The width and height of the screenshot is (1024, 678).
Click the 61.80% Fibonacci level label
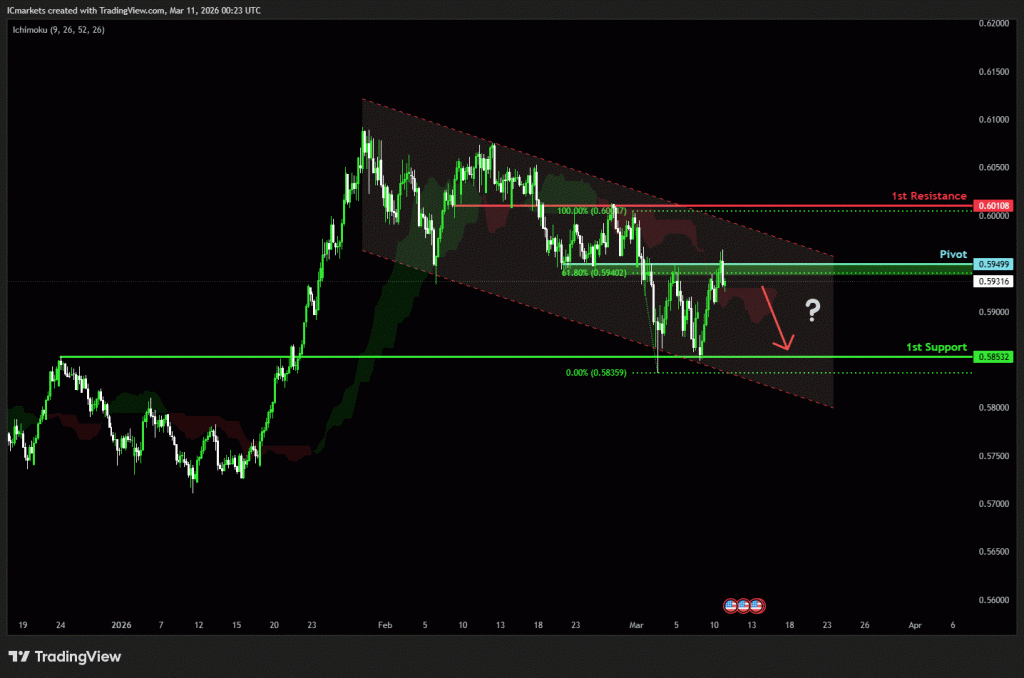pyautogui.click(x=594, y=272)
